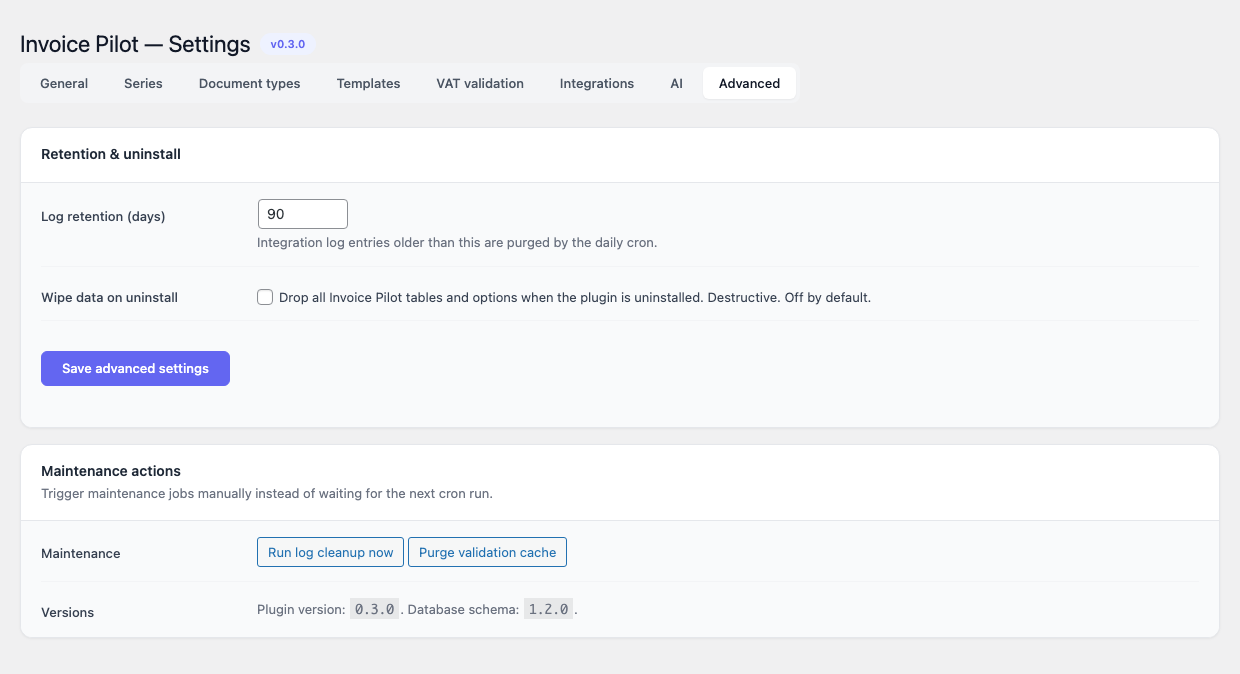The image size is (1240, 674).
Task: Select the VAT validation tab
Action: 480,84
